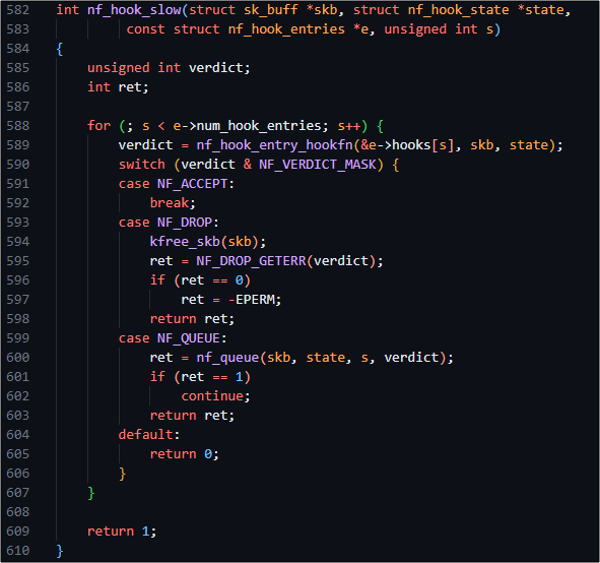Click 'case NF_DROP:' label

[x=169, y=223]
